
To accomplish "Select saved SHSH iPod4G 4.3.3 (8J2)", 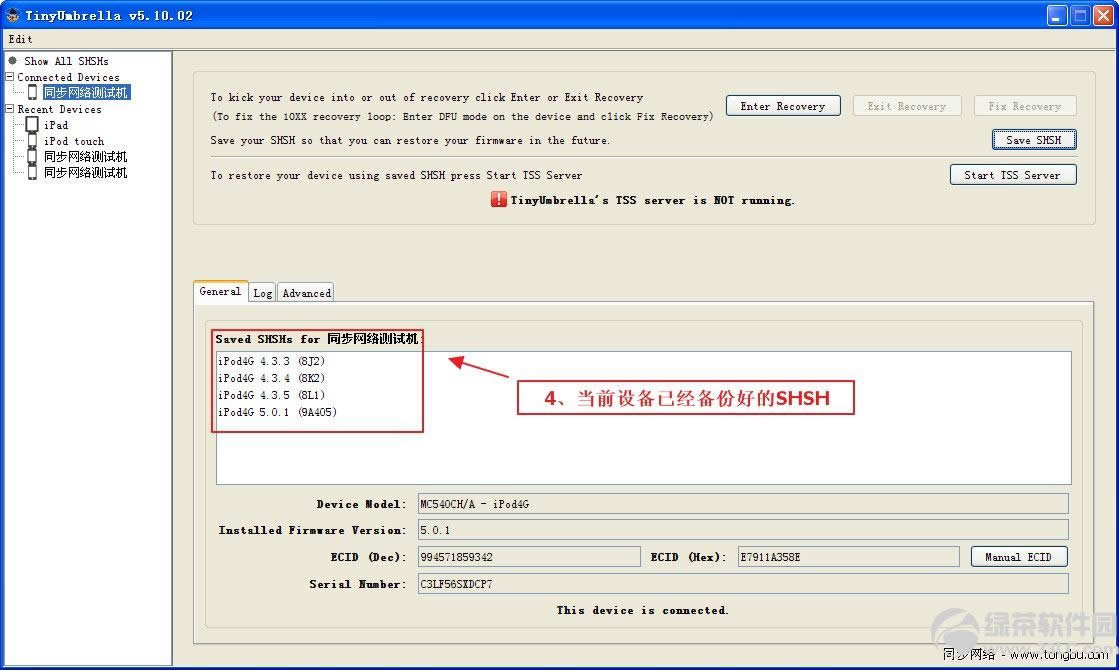I will [x=270, y=361].
